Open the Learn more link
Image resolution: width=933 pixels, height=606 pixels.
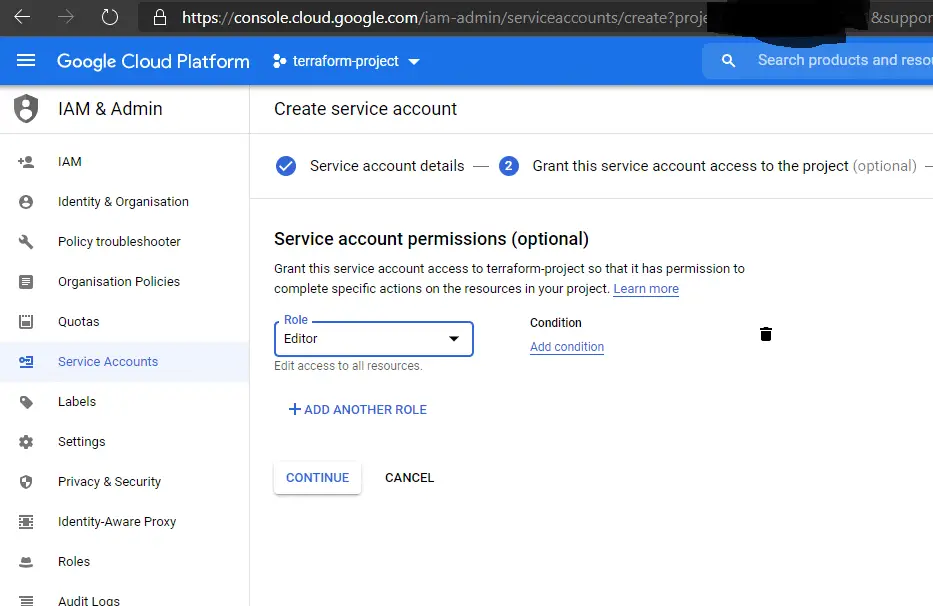click(645, 289)
